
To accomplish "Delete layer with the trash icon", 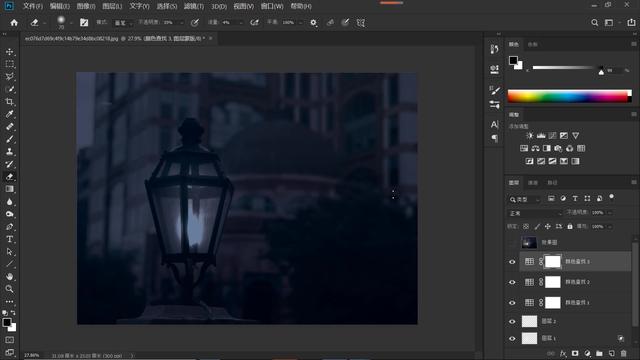I will click(x=623, y=353).
